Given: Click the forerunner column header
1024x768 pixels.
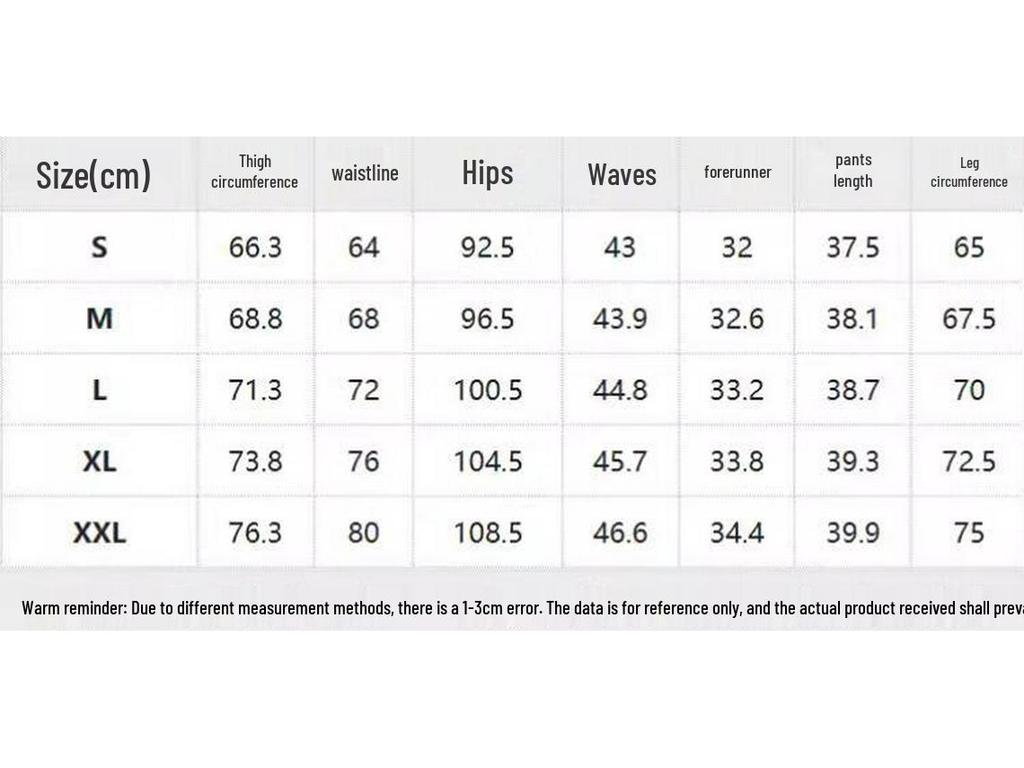Looking at the screenshot, I should click(x=738, y=172).
